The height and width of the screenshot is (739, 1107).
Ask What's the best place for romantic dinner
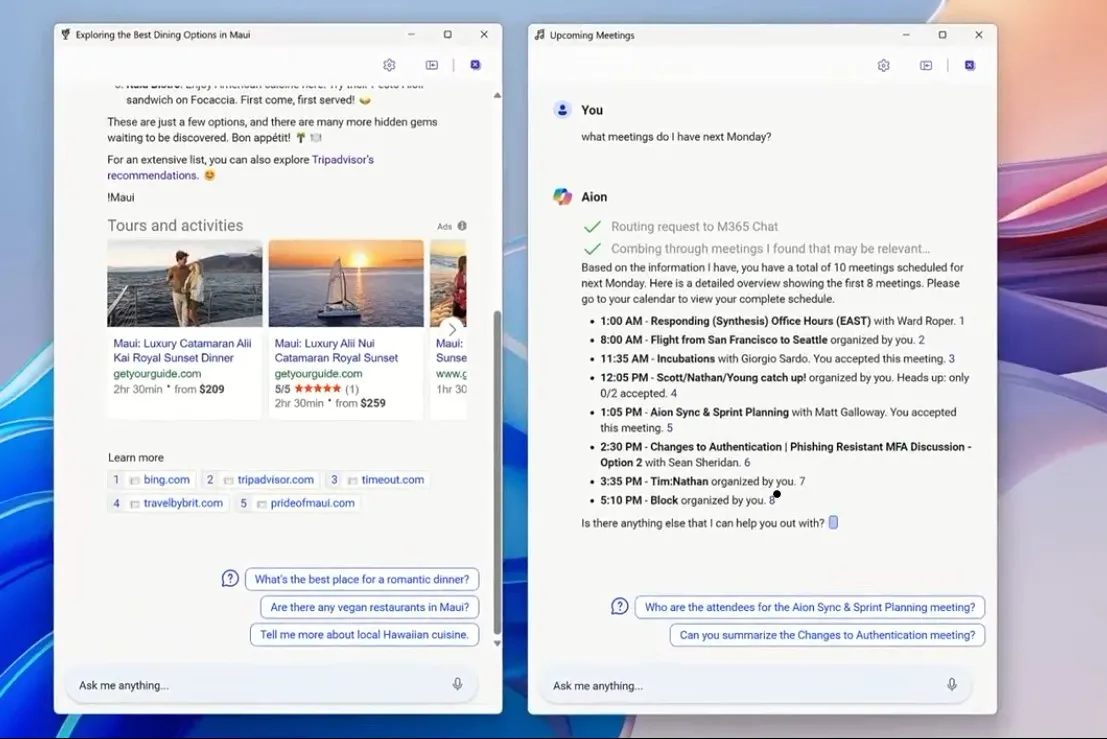(x=361, y=579)
